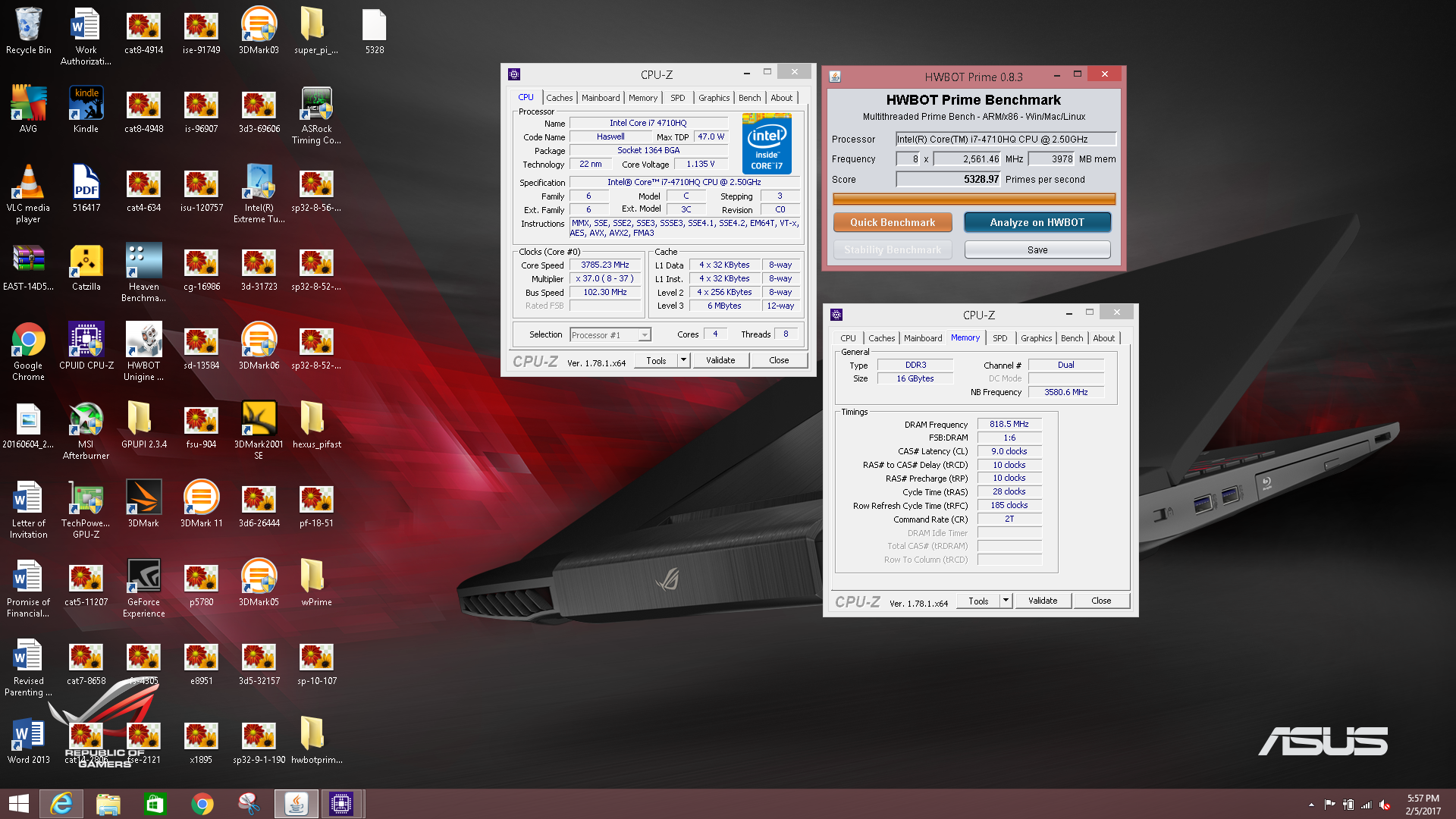Open Tools dropdown arrow in first CPU-Z
Screen dimensions: 1456x819
[683, 360]
